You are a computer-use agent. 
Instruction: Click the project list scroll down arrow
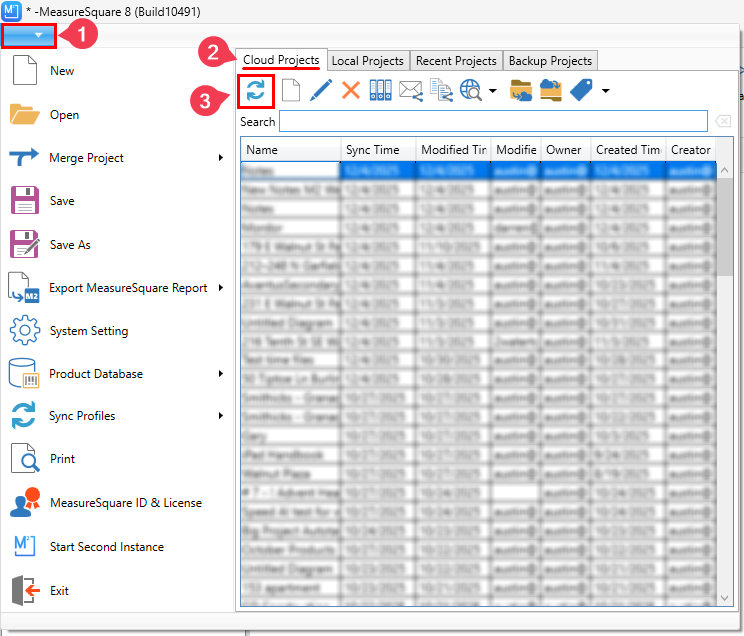pos(724,598)
